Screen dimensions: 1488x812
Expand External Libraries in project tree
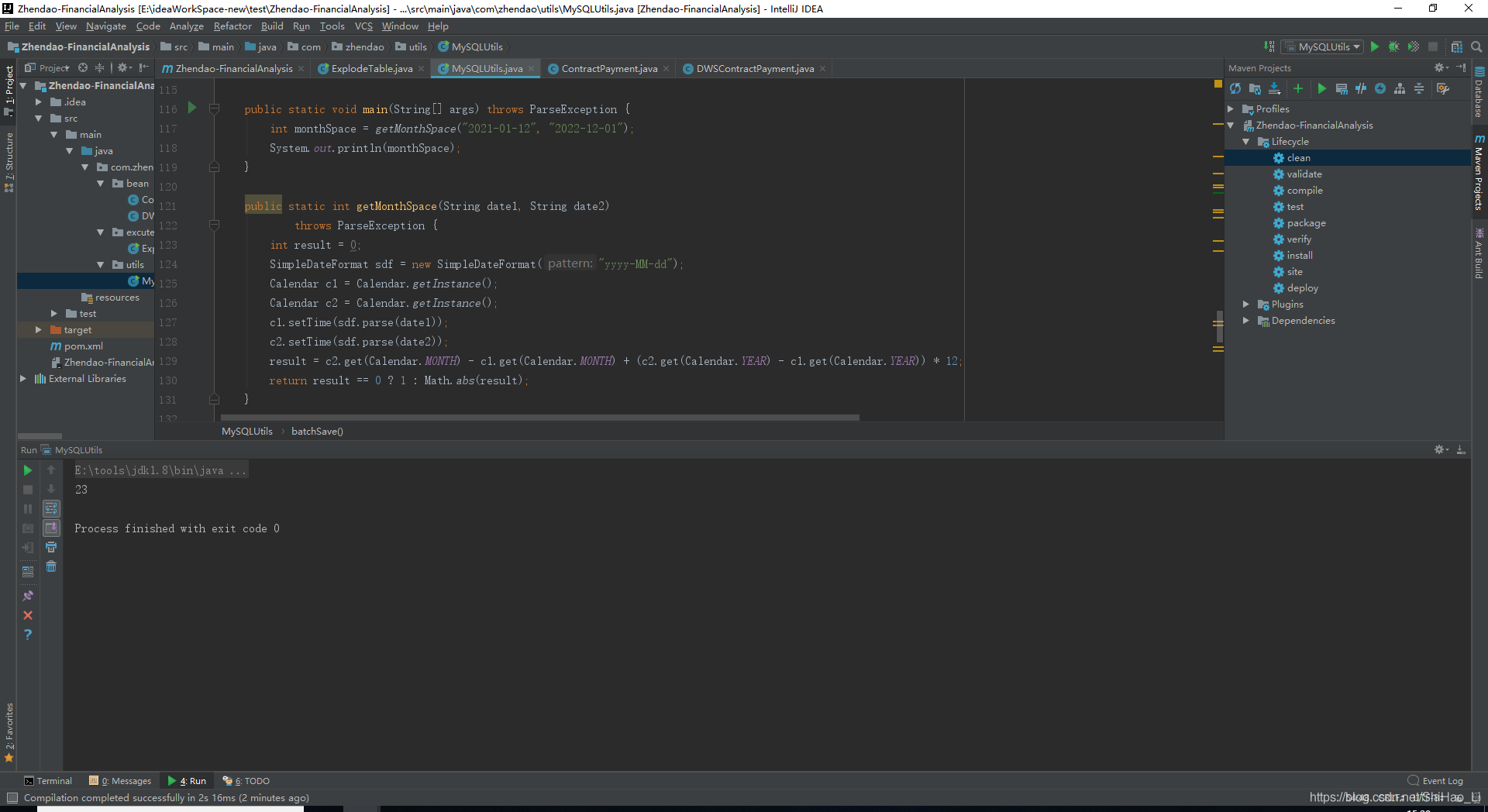click(x=23, y=379)
